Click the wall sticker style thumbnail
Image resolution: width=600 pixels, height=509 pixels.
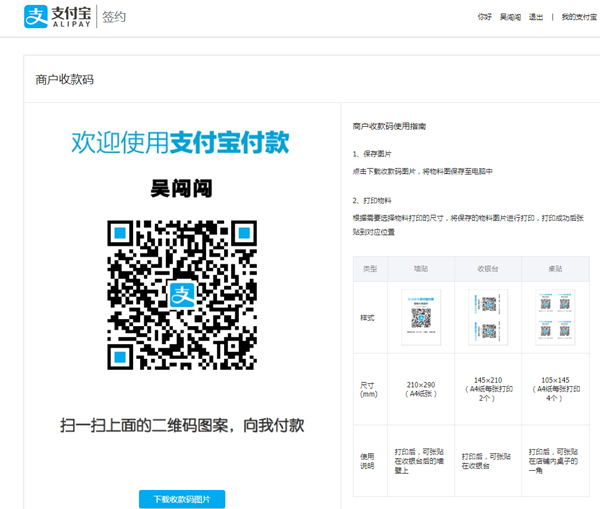[x=421, y=317]
